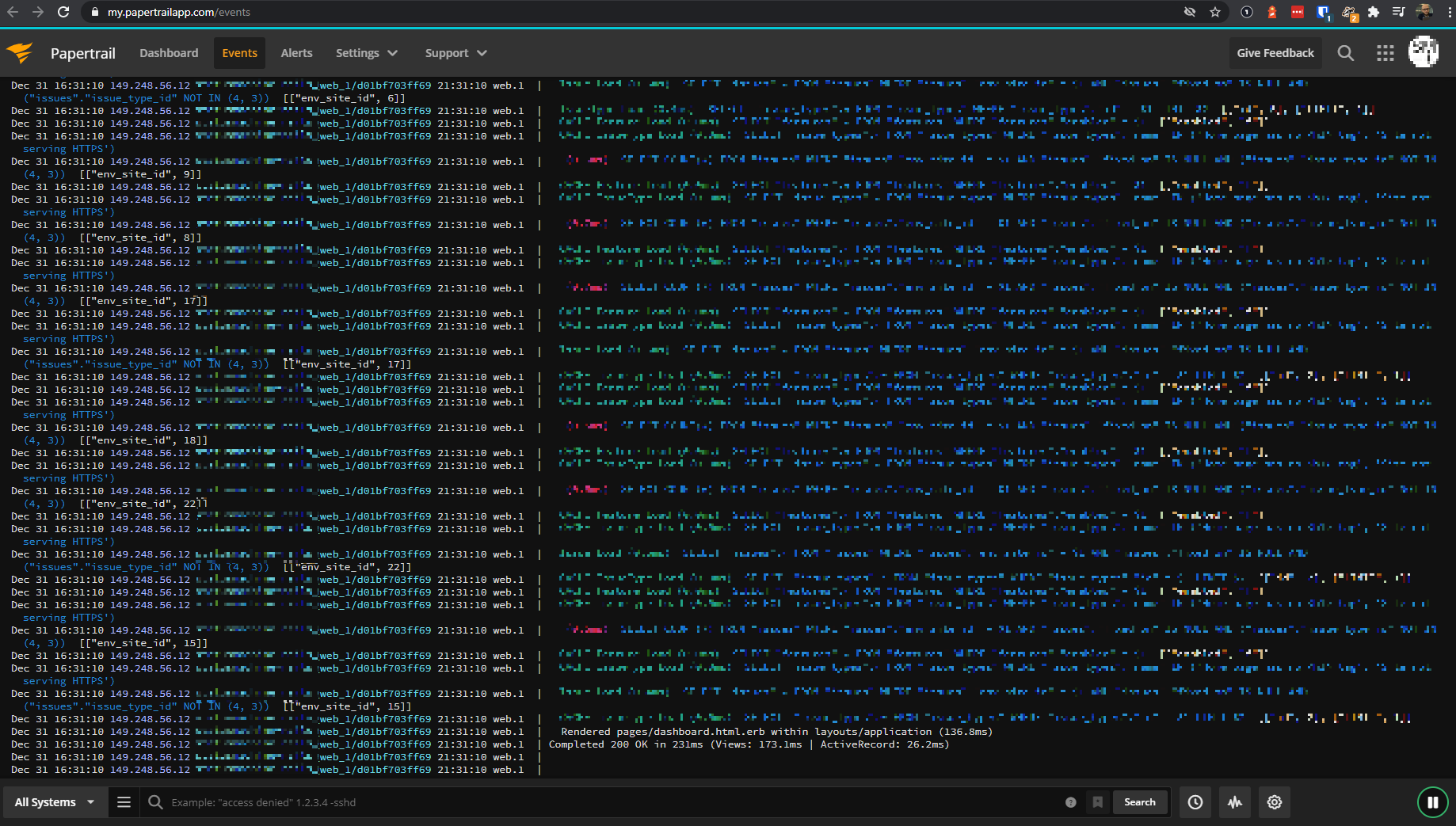Click the log text '[["env_site_id", 8]]'
This screenshot has height=826, width=1456.
[141, 238]
